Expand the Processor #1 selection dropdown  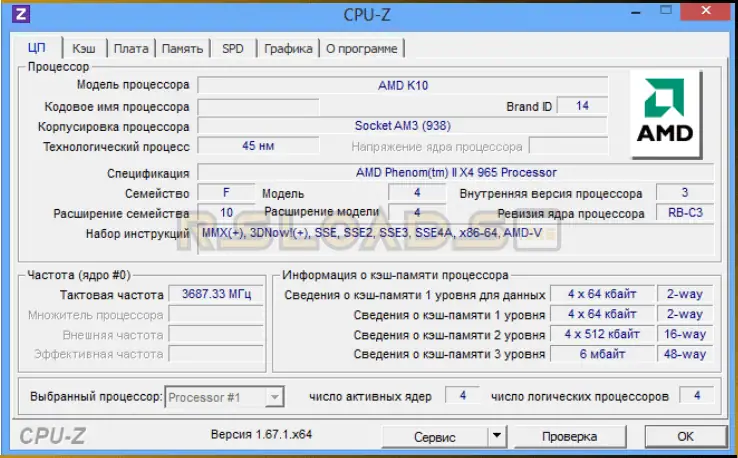(274, 397)
